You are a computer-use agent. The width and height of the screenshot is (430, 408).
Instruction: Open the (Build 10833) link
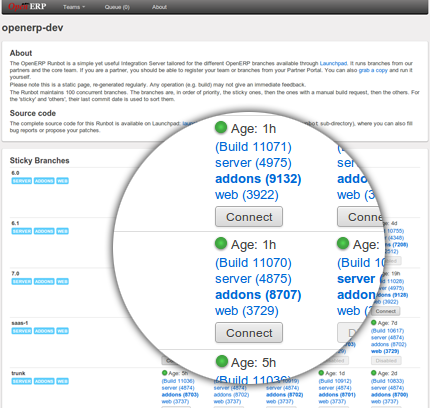point(387,381)
